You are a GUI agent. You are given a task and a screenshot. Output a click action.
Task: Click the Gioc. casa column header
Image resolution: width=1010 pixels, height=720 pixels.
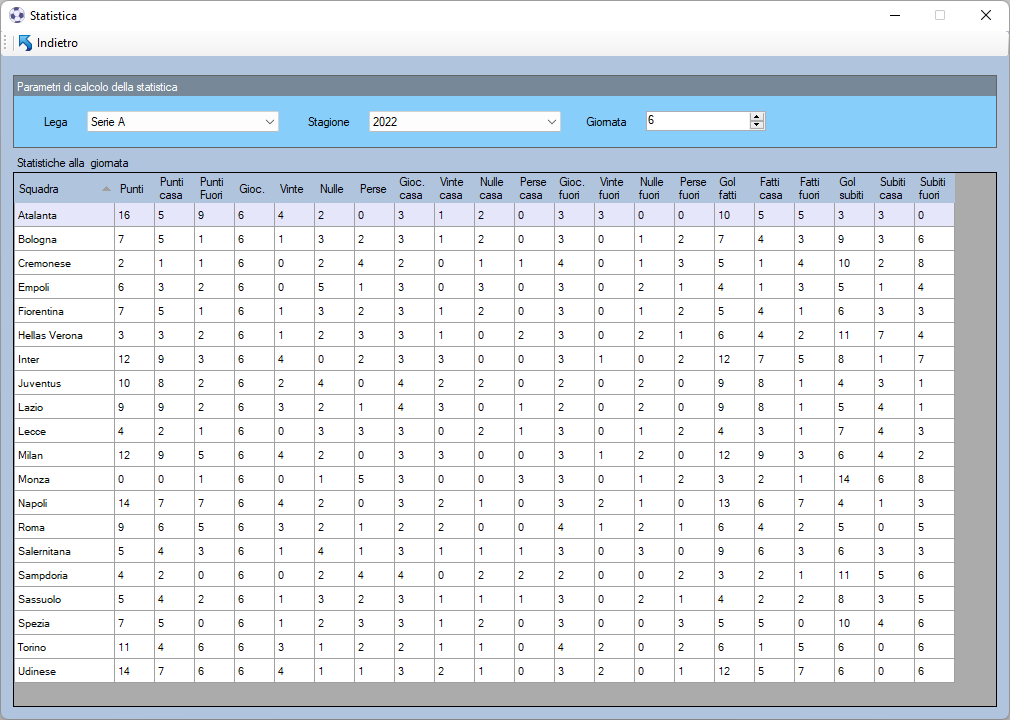tap(414, 189)
